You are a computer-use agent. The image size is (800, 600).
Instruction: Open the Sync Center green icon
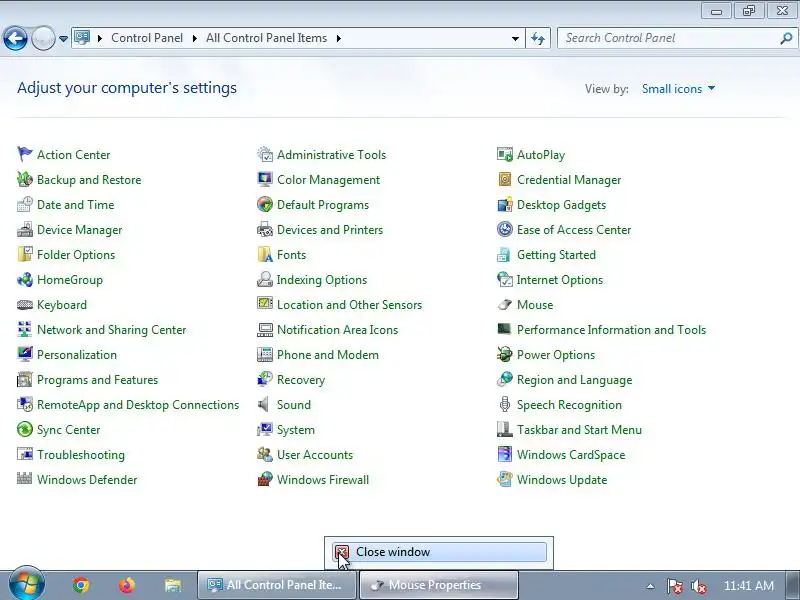[x=24, y=429]
